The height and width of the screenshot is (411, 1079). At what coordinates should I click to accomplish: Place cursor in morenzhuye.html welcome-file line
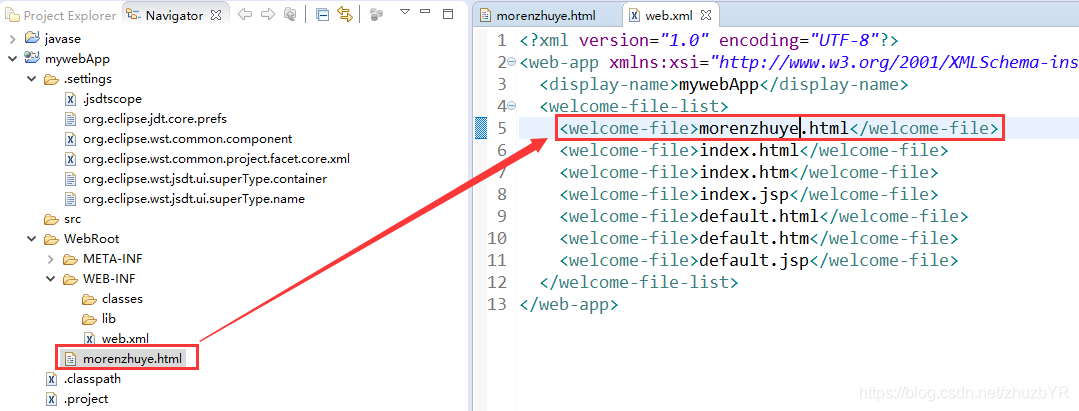778,129
